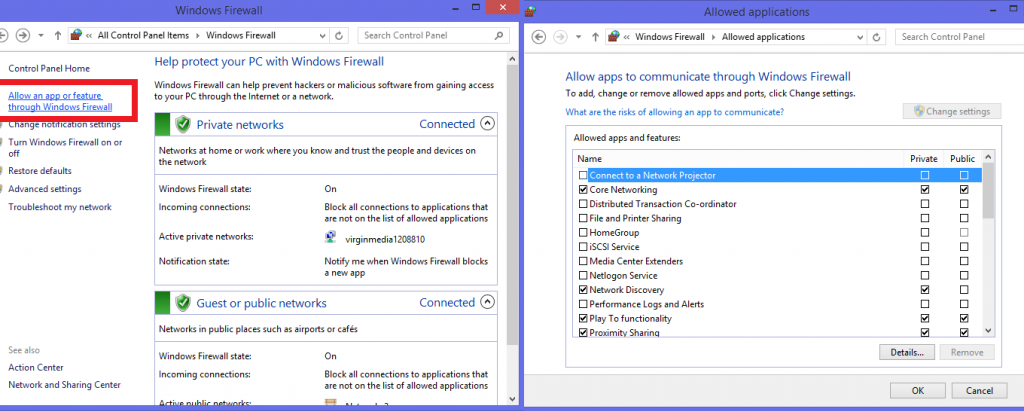
Task: Click the Details... button
Action: 907,352
